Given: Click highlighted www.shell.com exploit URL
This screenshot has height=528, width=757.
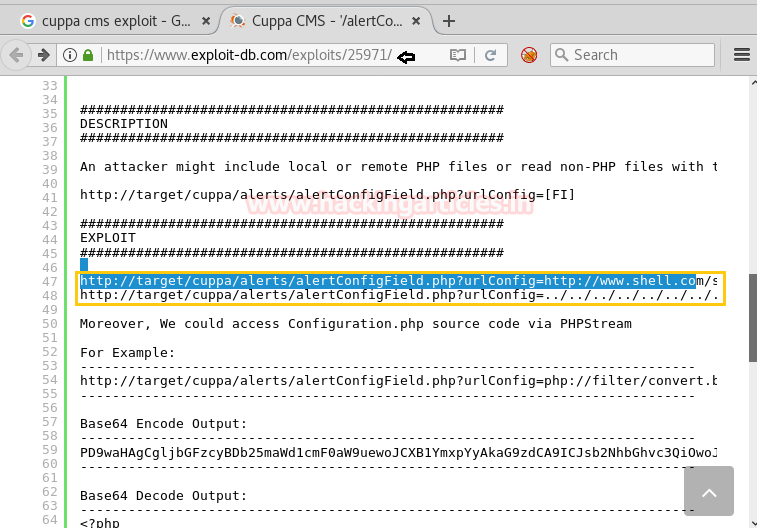Looking at the screenshot, I should (x=399, y=281).
